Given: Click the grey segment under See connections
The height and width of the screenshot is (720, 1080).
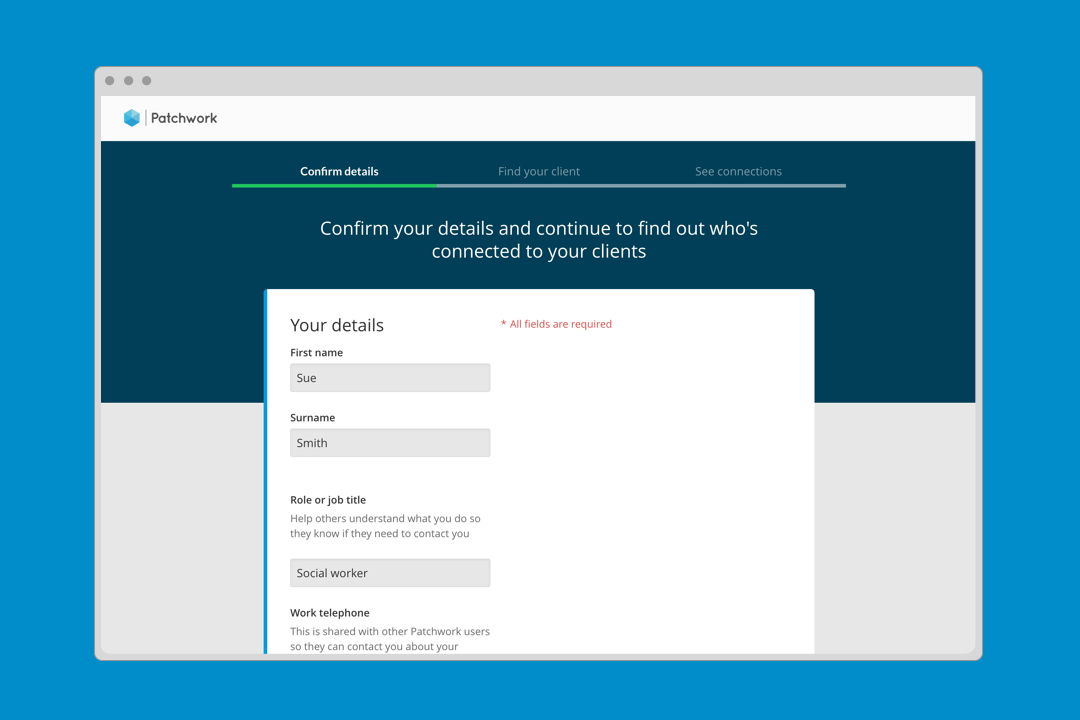Looking at the screenshot, I should 744,185.
